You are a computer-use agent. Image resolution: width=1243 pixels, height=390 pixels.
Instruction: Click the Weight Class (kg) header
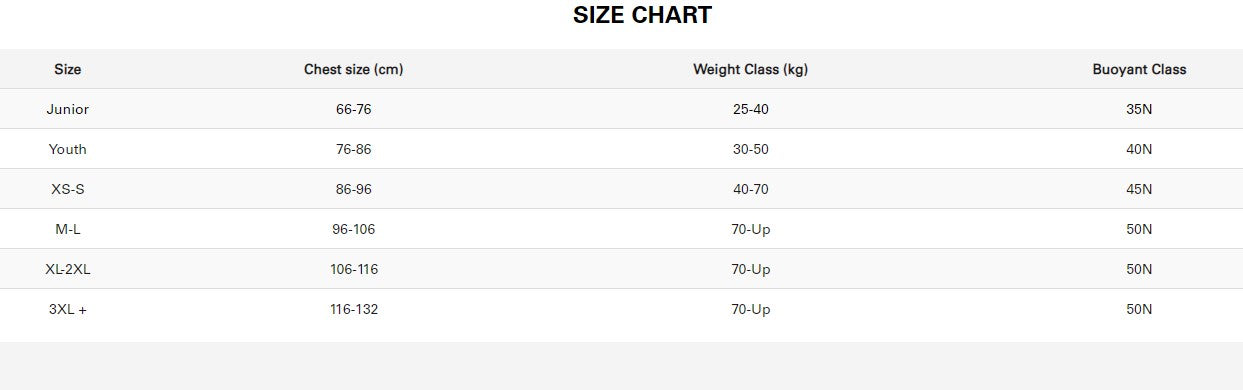coord(751,69)
